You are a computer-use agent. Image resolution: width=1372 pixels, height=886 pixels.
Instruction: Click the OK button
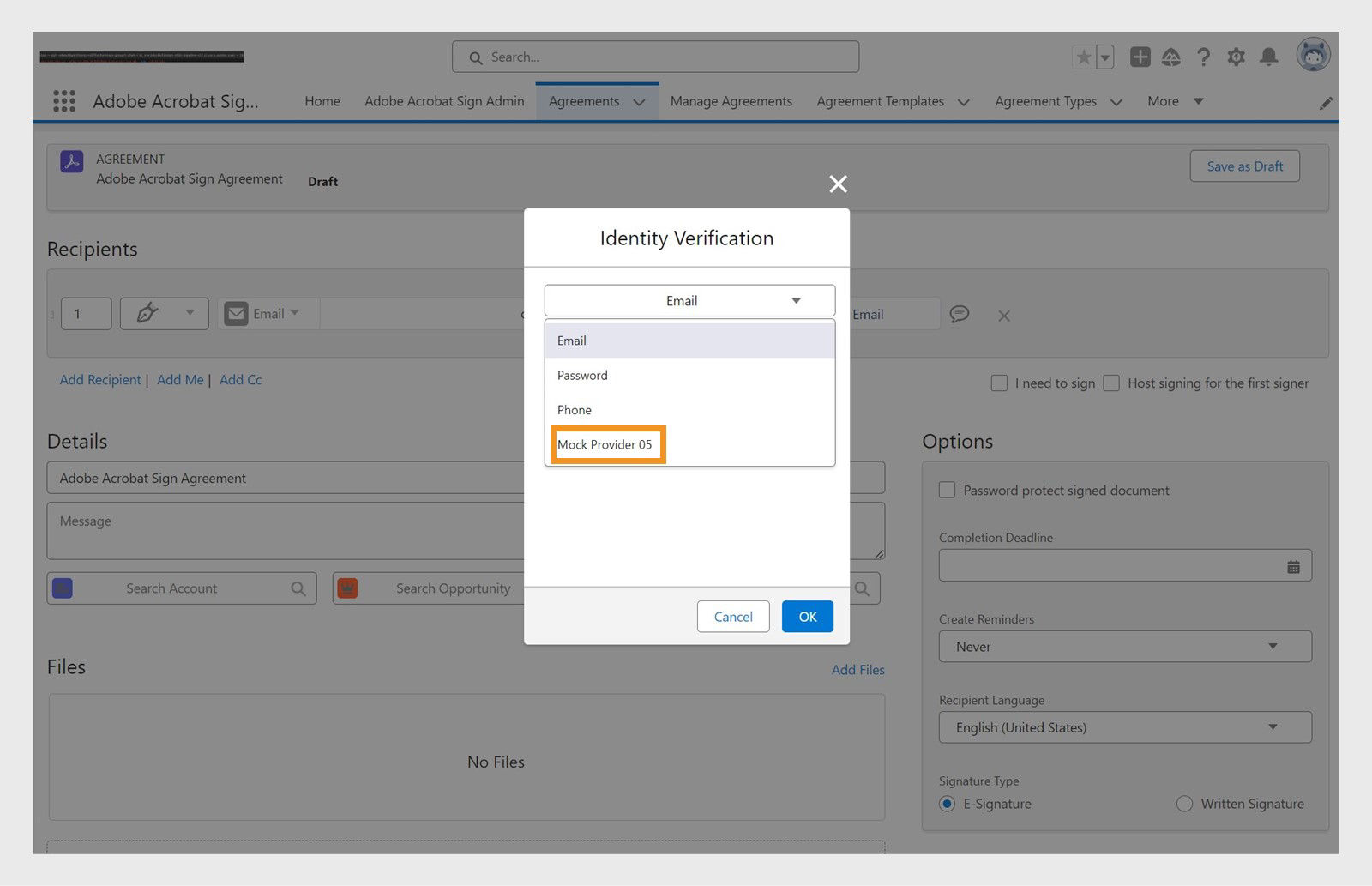[x=808, y=617]
